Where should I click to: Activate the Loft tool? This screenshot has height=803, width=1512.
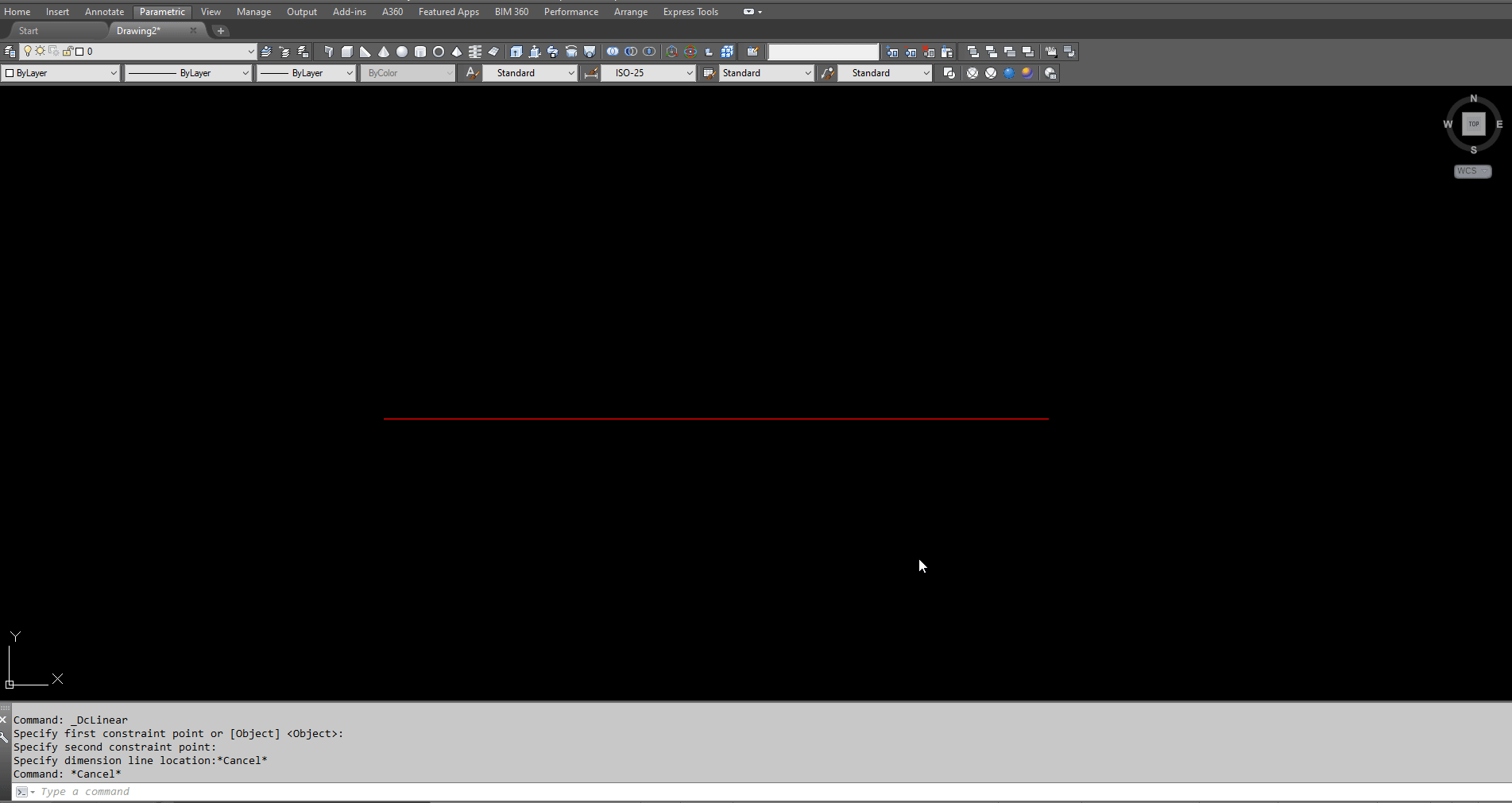pyautogui.click(x=590, y=52)
